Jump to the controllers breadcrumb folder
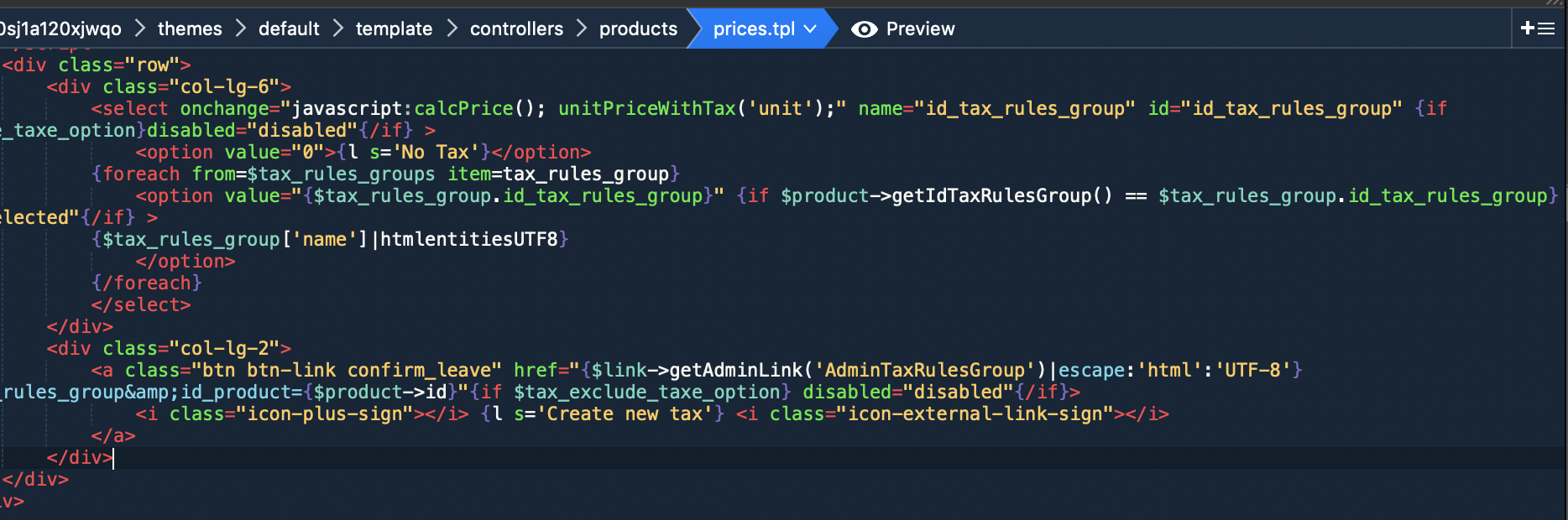The height and width of the screenshot is (520, 1568). click(516, 29)
